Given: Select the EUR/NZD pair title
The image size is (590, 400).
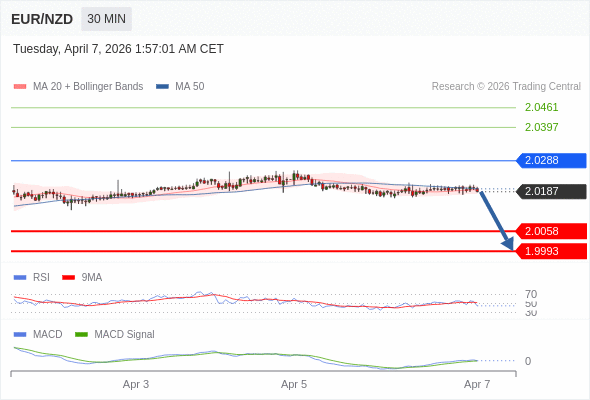Looking at the screenshot, I should pos(42,19).
